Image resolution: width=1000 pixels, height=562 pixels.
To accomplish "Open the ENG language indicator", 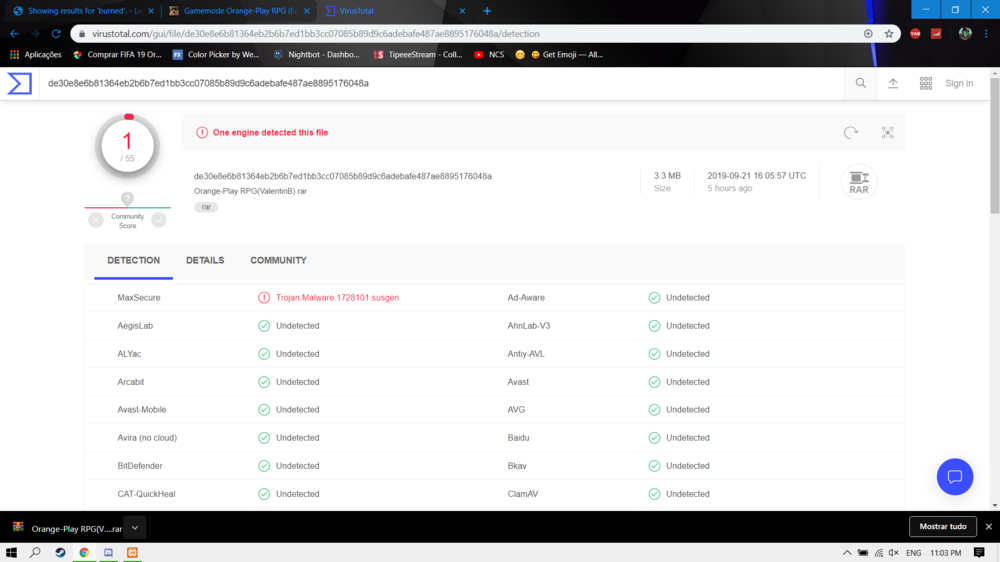I will pyautogui.click(x=913, y=552).
